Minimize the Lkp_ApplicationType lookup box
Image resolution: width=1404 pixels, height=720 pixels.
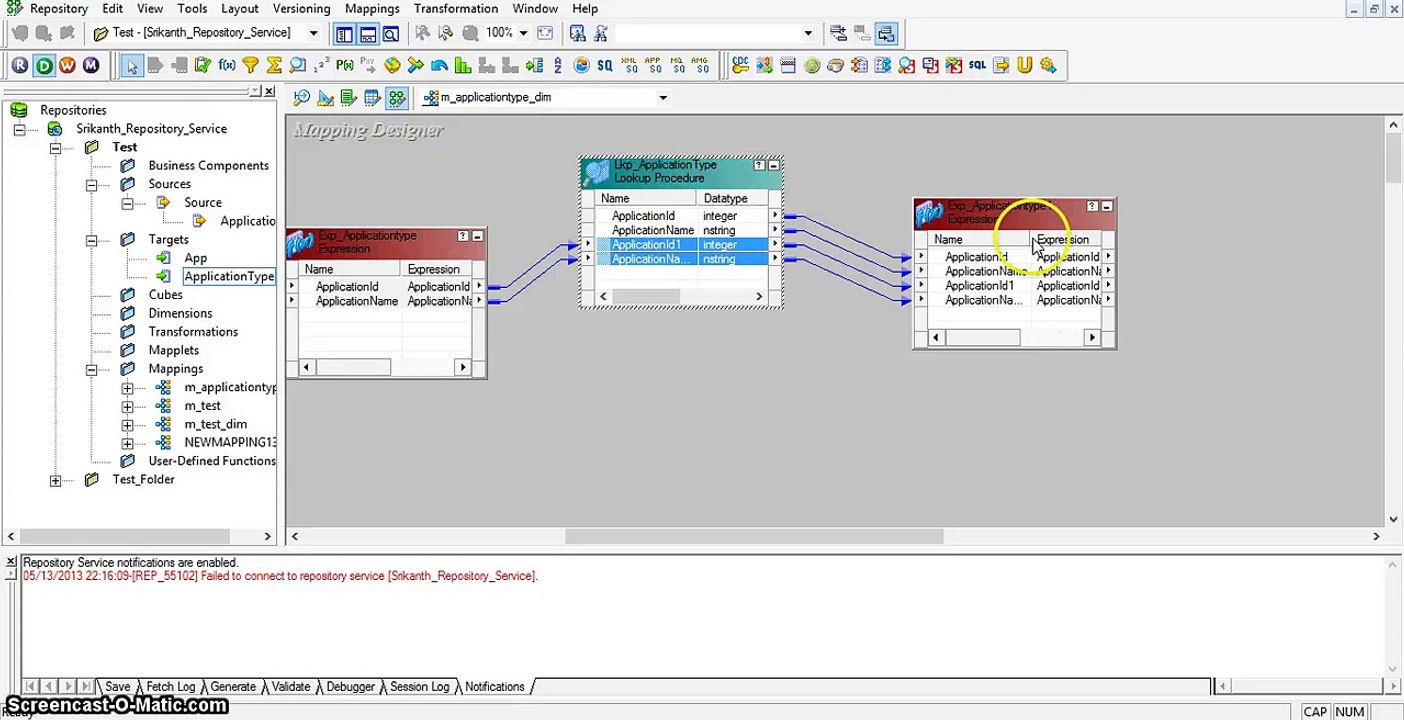(773, 165)
